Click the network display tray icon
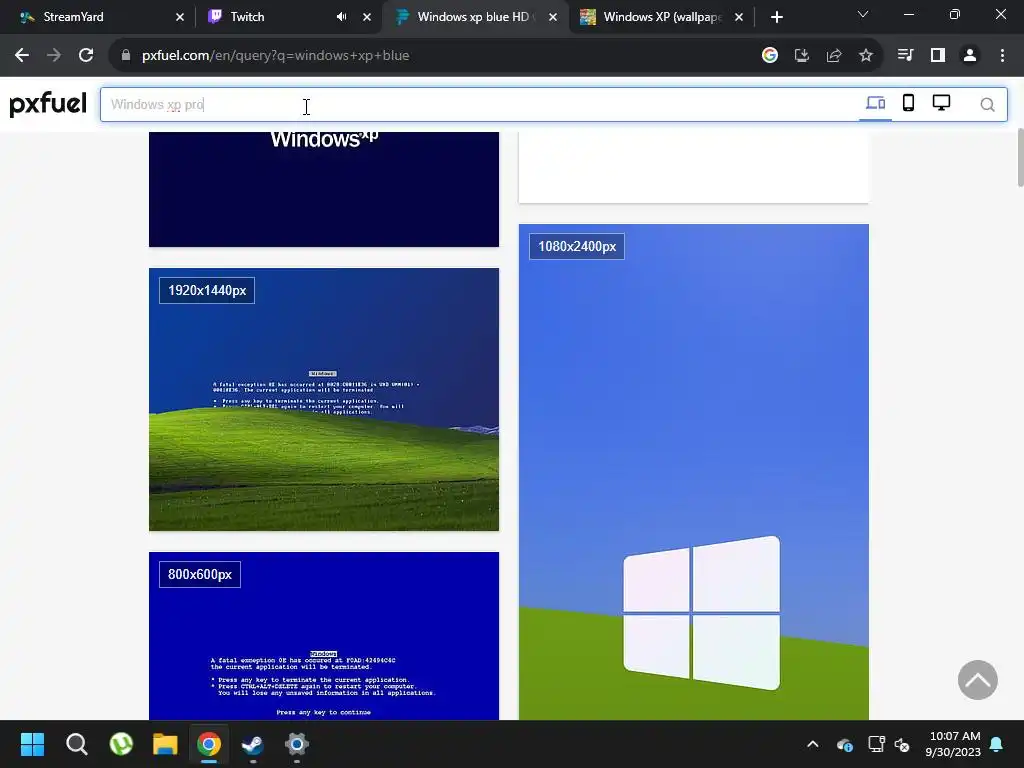This screenshot has width=1024, height=768. coord(876,744)
